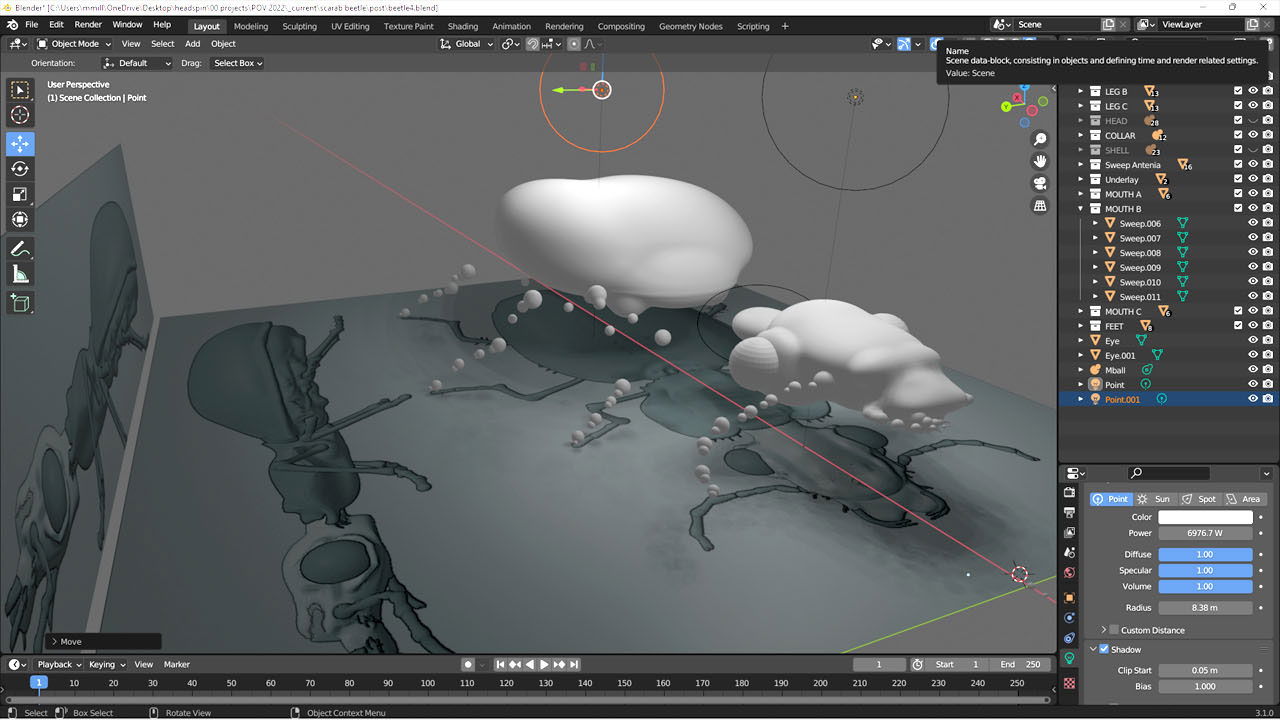Switch between perspective and orthographic view
The width and height of the screenshot is (1280, 720).
[x=1040, y=205]
